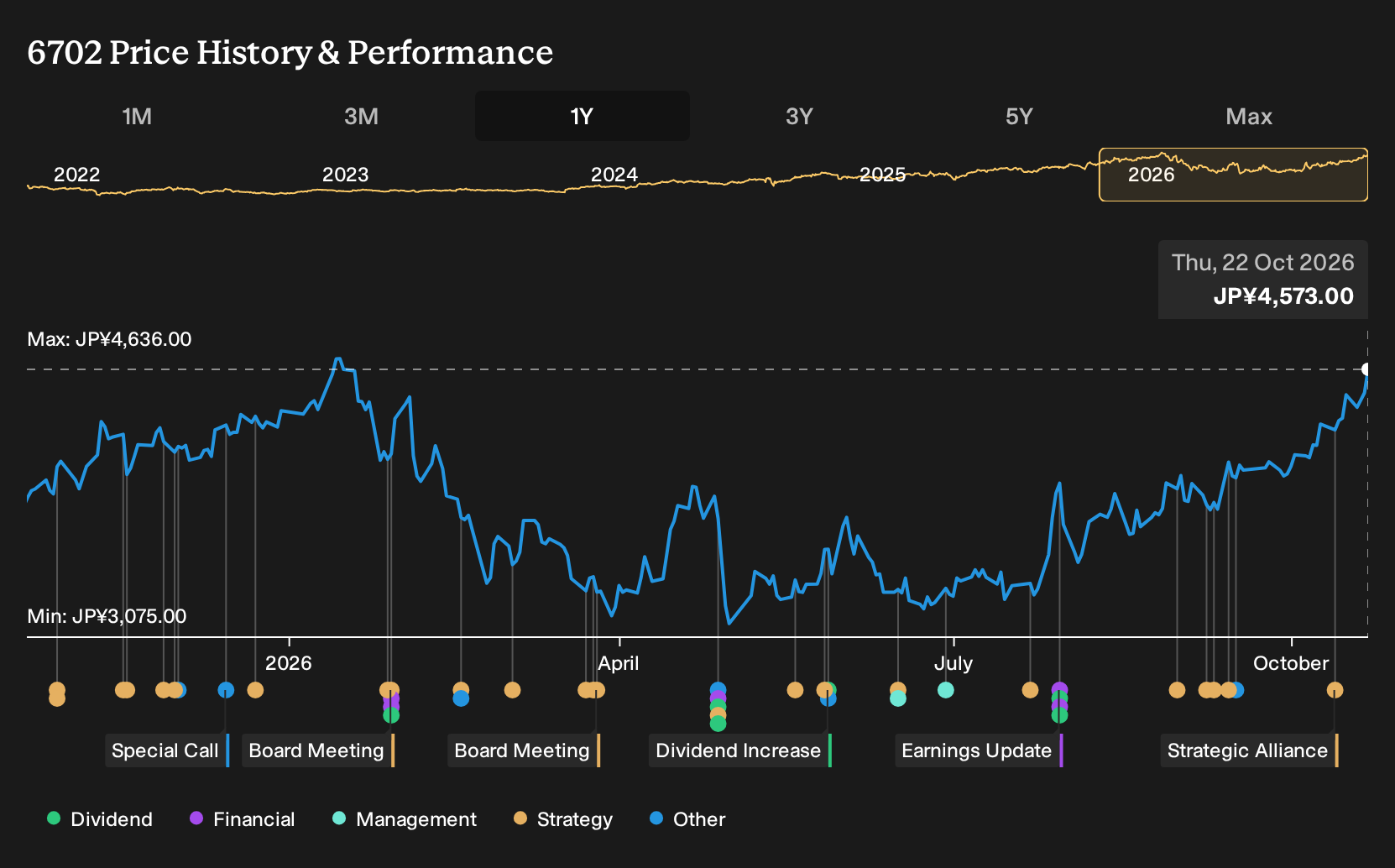This screenshot has height=868, width=1395.
Task: Toggle the Strategy legend filter
Action: pos(563,819)
